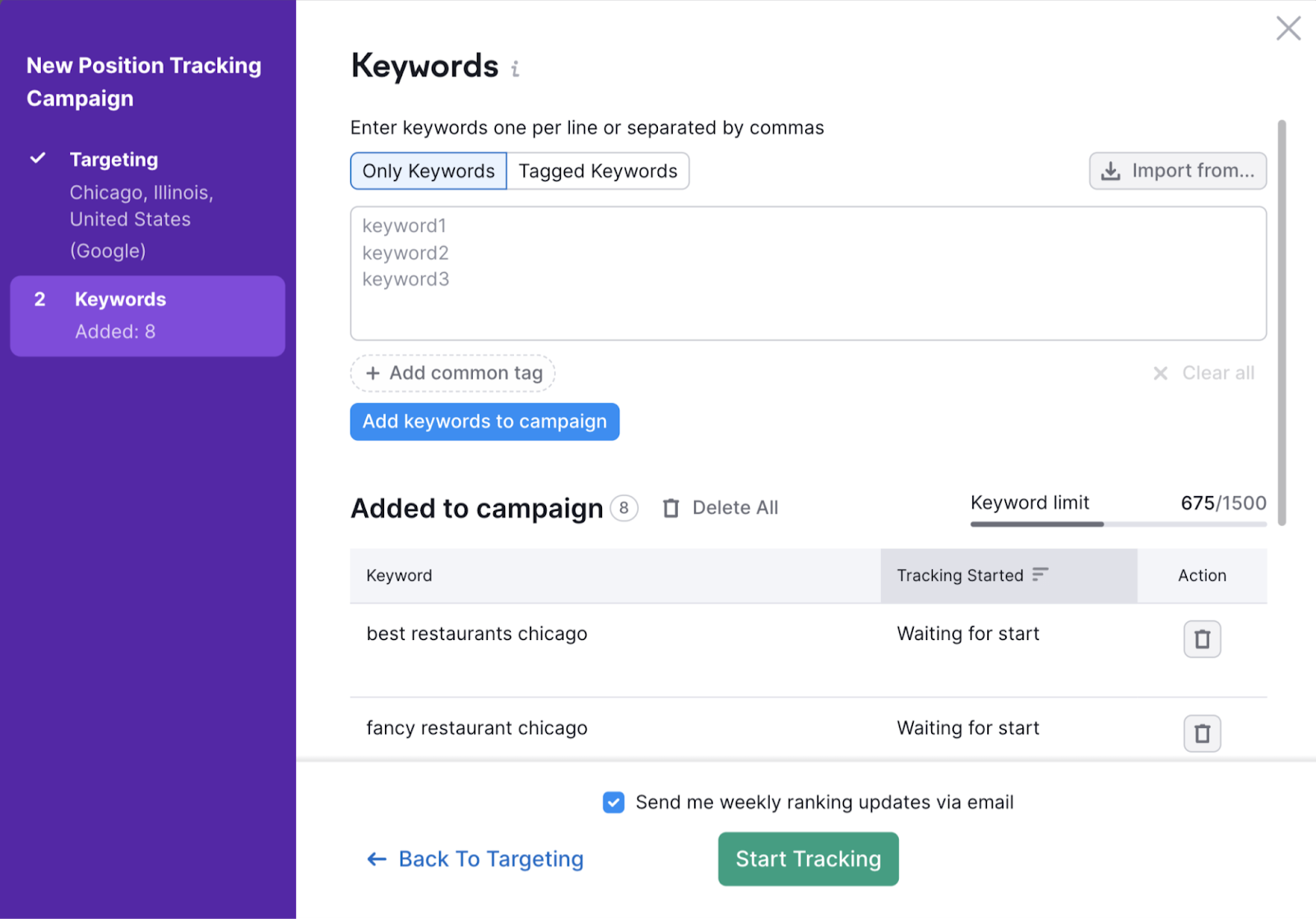Open the Back To Targeting link
The height and width of the screenshot is (919, 1316).
491,859
